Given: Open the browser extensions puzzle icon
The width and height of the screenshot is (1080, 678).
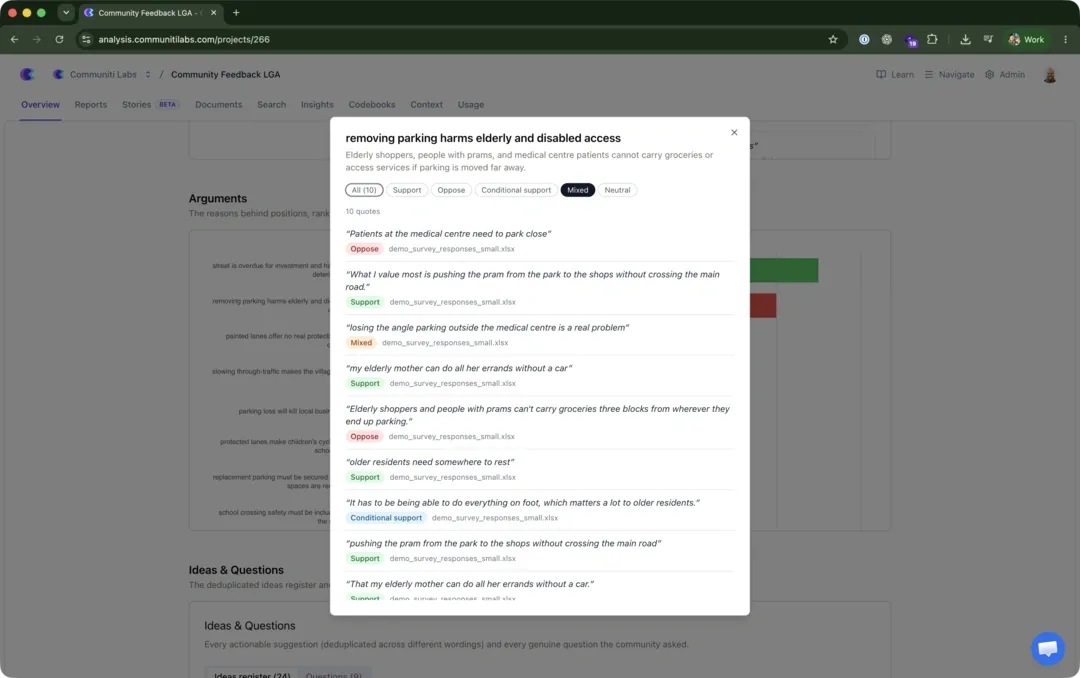Looking at the screenshot, I should (932, 39).
